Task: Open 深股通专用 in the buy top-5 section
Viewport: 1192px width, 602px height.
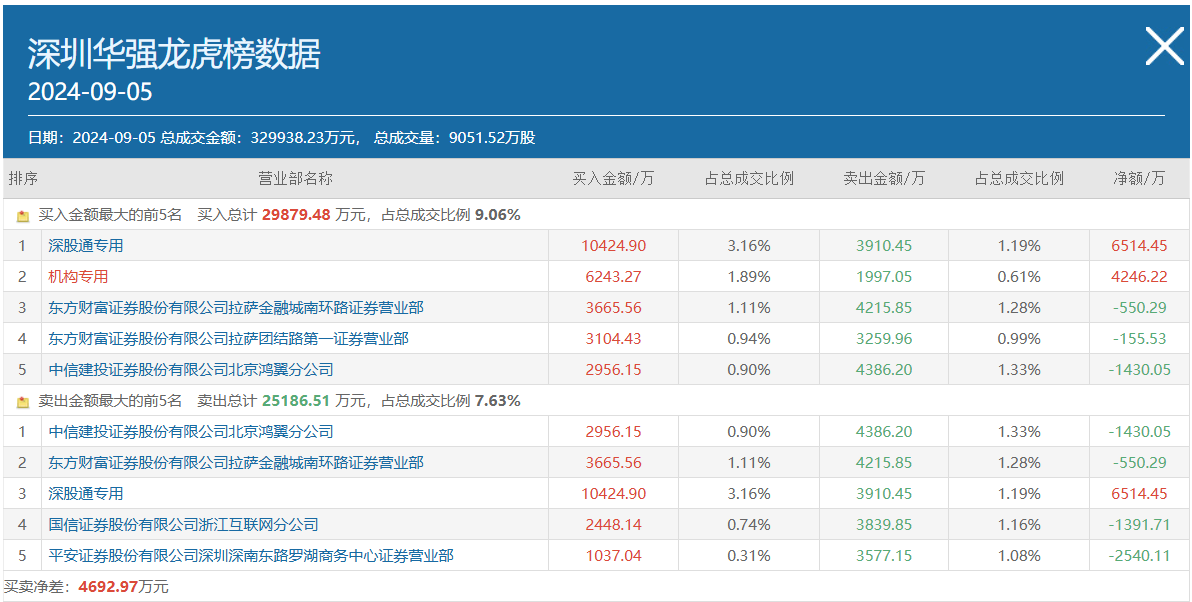Action: (x=86, y=245)
